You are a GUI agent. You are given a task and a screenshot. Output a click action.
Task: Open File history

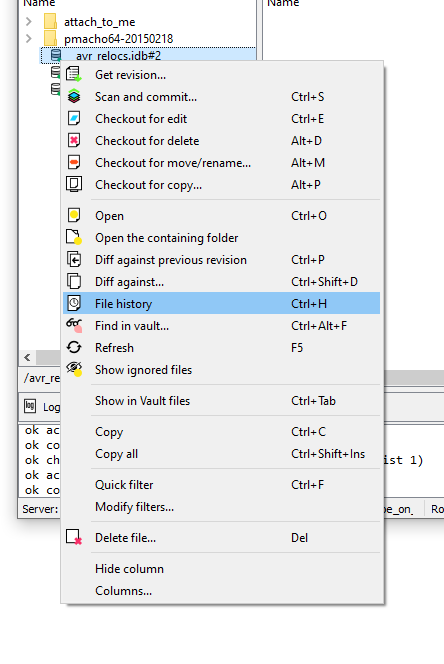click(x=221, y=304)
